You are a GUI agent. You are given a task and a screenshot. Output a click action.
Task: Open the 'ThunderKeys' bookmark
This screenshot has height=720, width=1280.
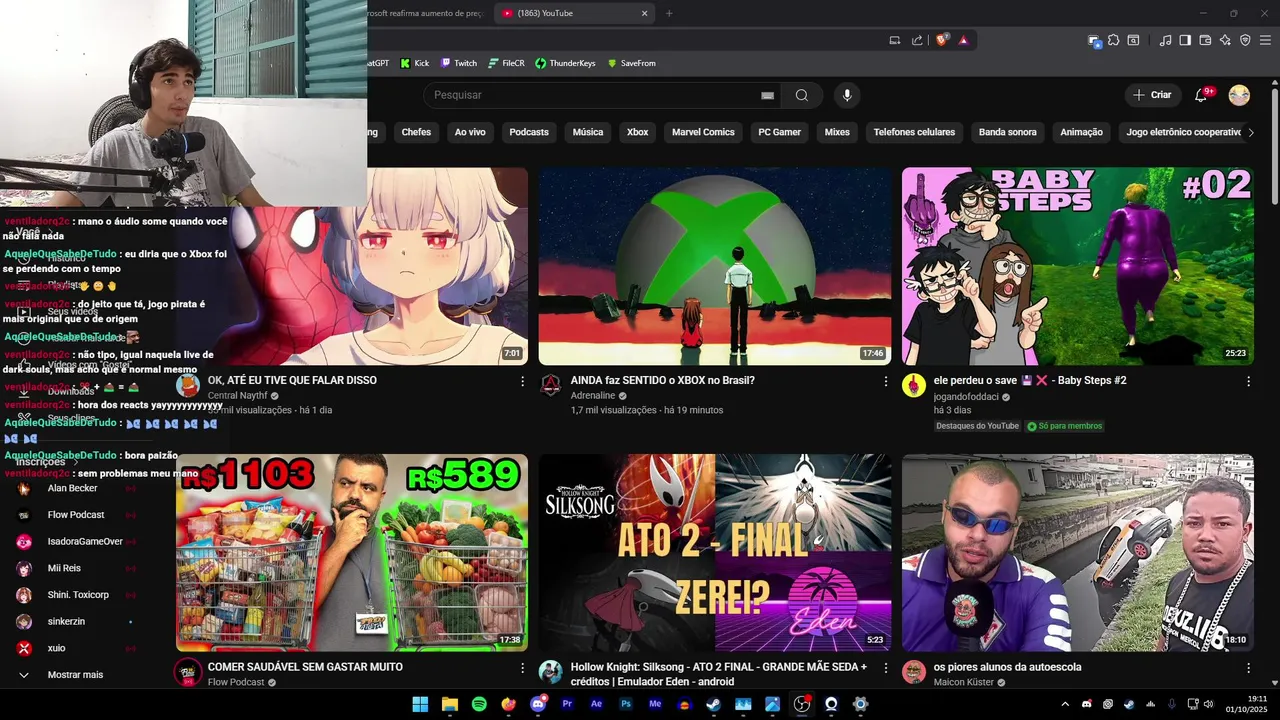(x=565, y=63)
